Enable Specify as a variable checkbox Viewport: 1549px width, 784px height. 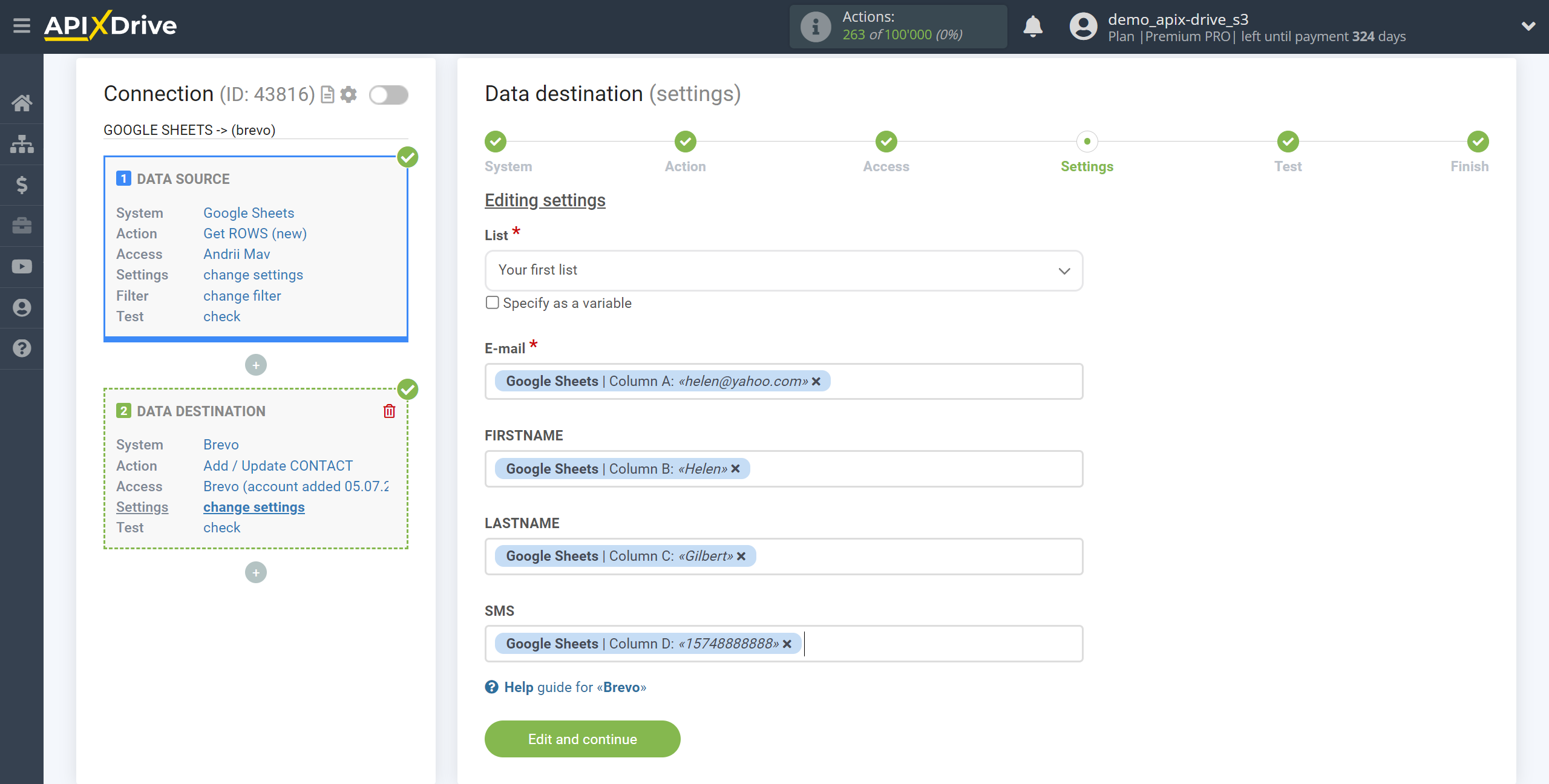pos(493,302)
